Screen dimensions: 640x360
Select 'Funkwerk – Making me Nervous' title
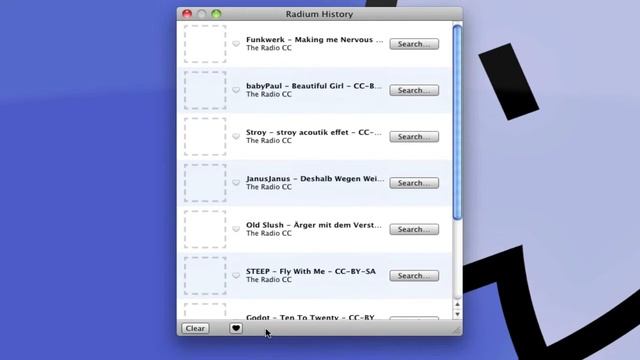click(x=315, y=40)
